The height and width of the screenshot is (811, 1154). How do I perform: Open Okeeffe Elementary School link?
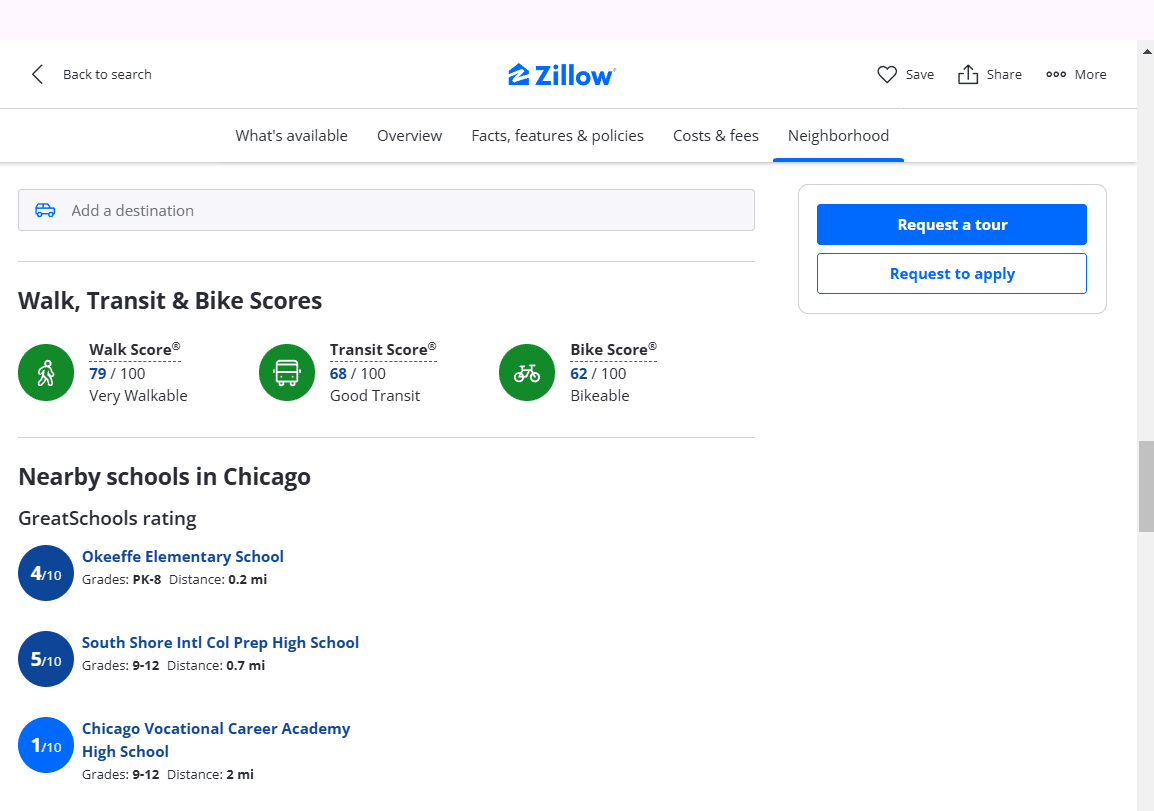click(x=183, y=556)
